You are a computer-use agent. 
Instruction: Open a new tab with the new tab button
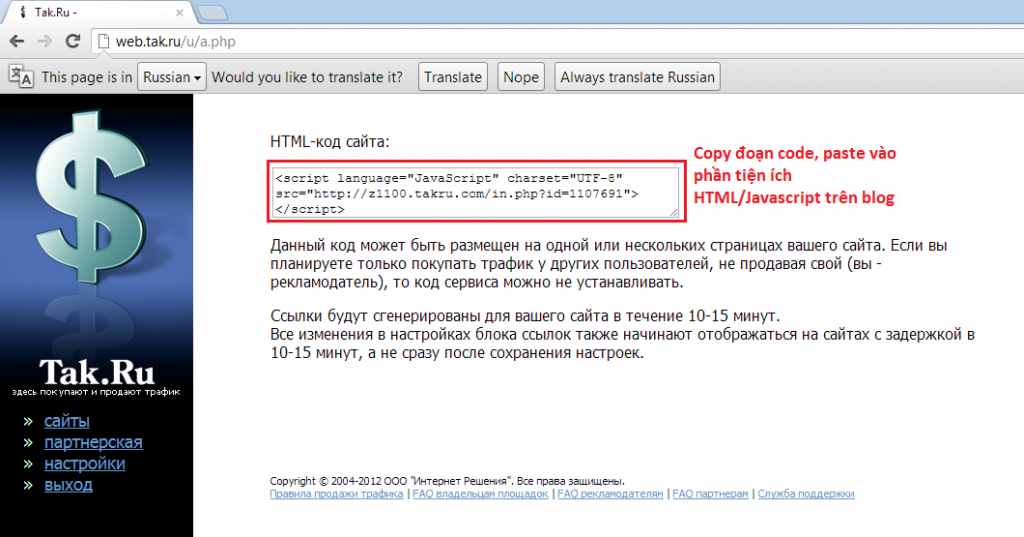coord(211,12)
